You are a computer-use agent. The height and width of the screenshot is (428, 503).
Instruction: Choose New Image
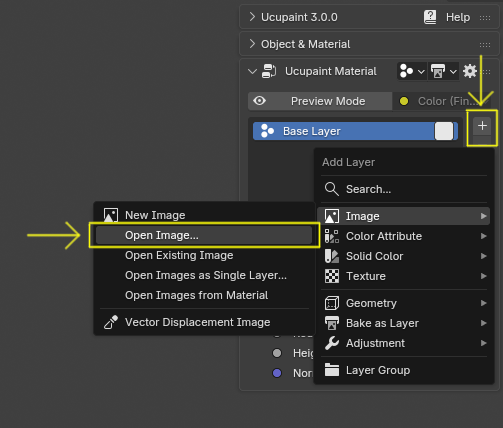pos(204,215)
